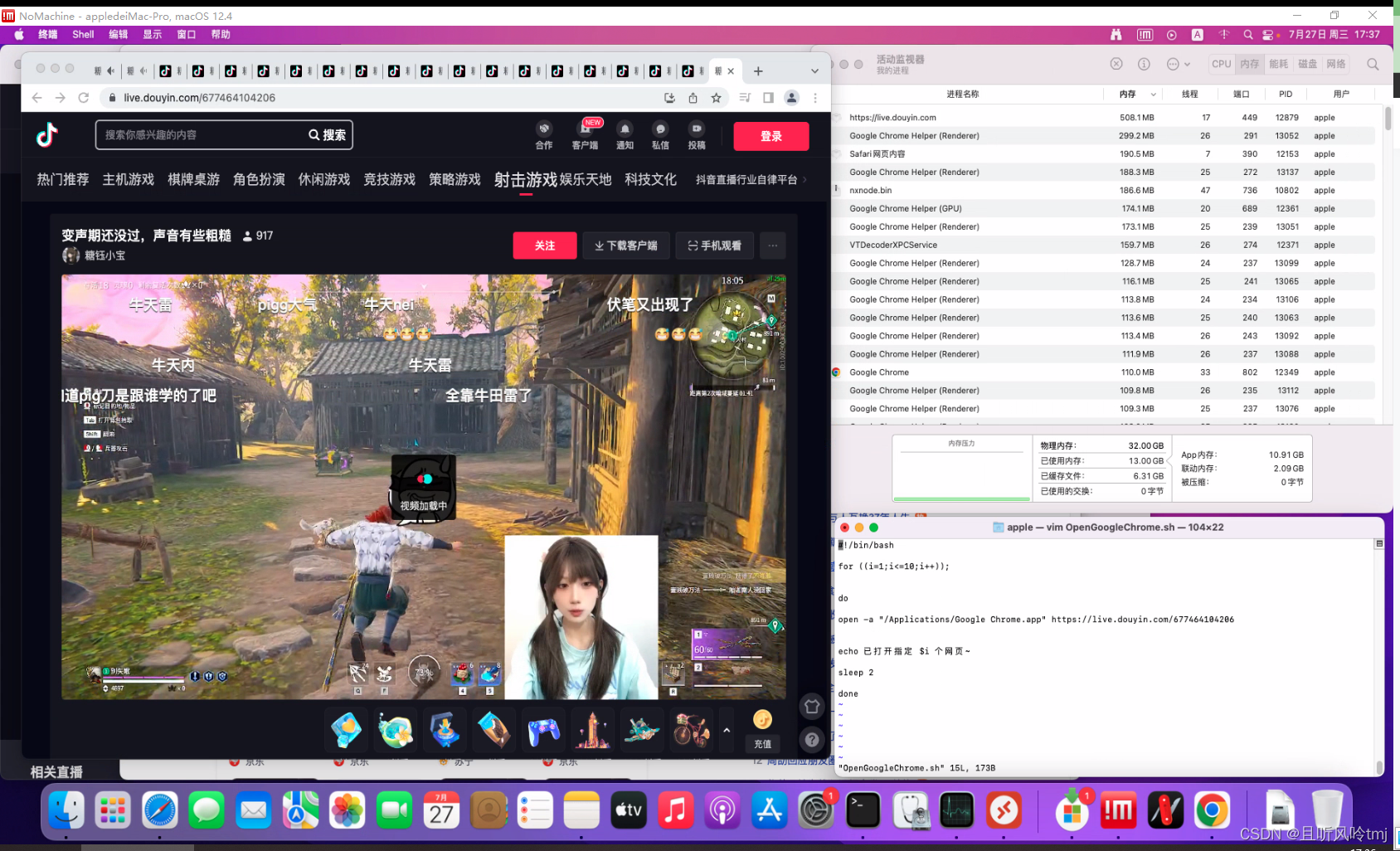Click the info icon in Activity Monitor toolbar
Screen dimensions: 1400x851
click(1144, 64)
